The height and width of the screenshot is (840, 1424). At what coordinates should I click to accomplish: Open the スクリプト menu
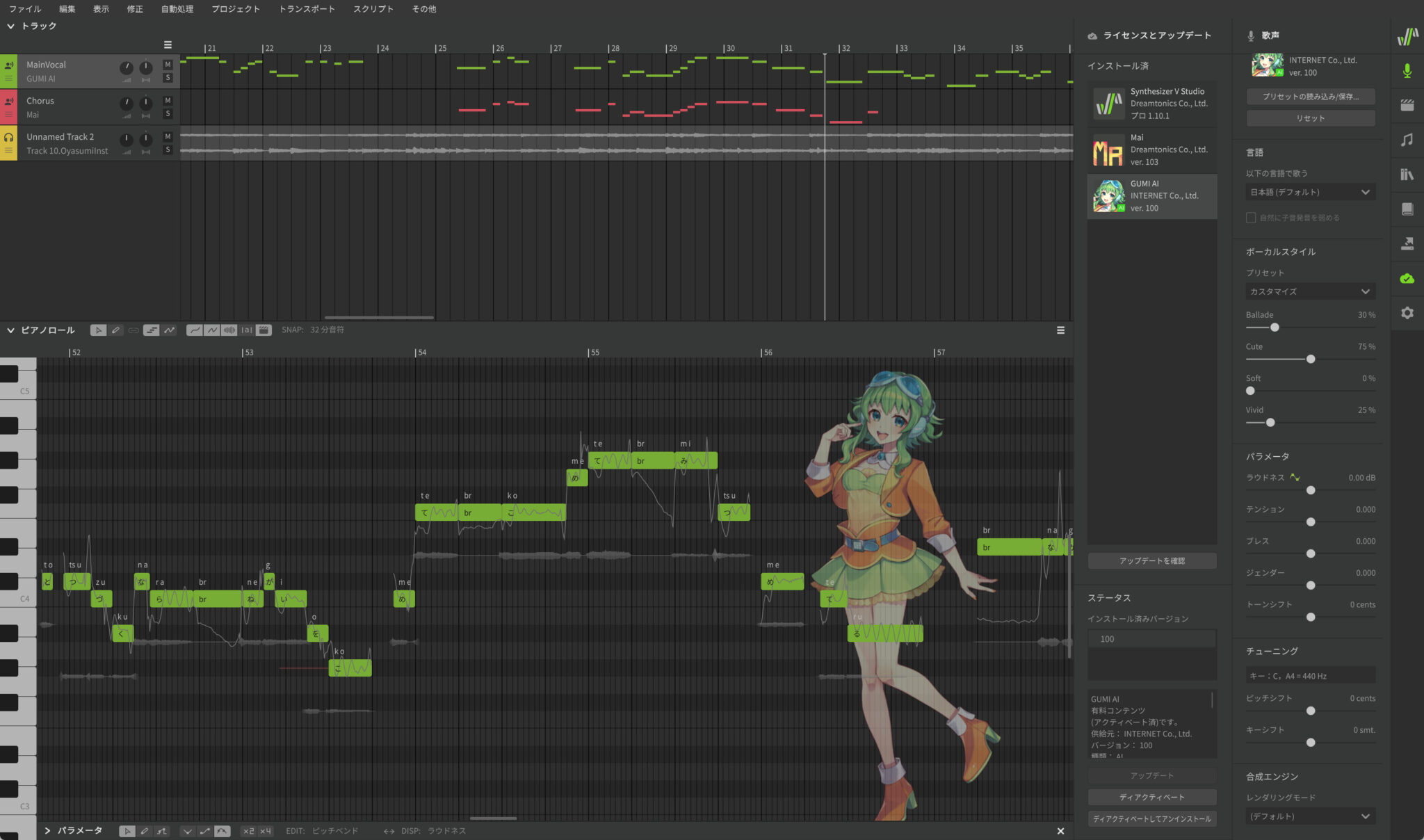pyautogui.click(x=373, y=9)
